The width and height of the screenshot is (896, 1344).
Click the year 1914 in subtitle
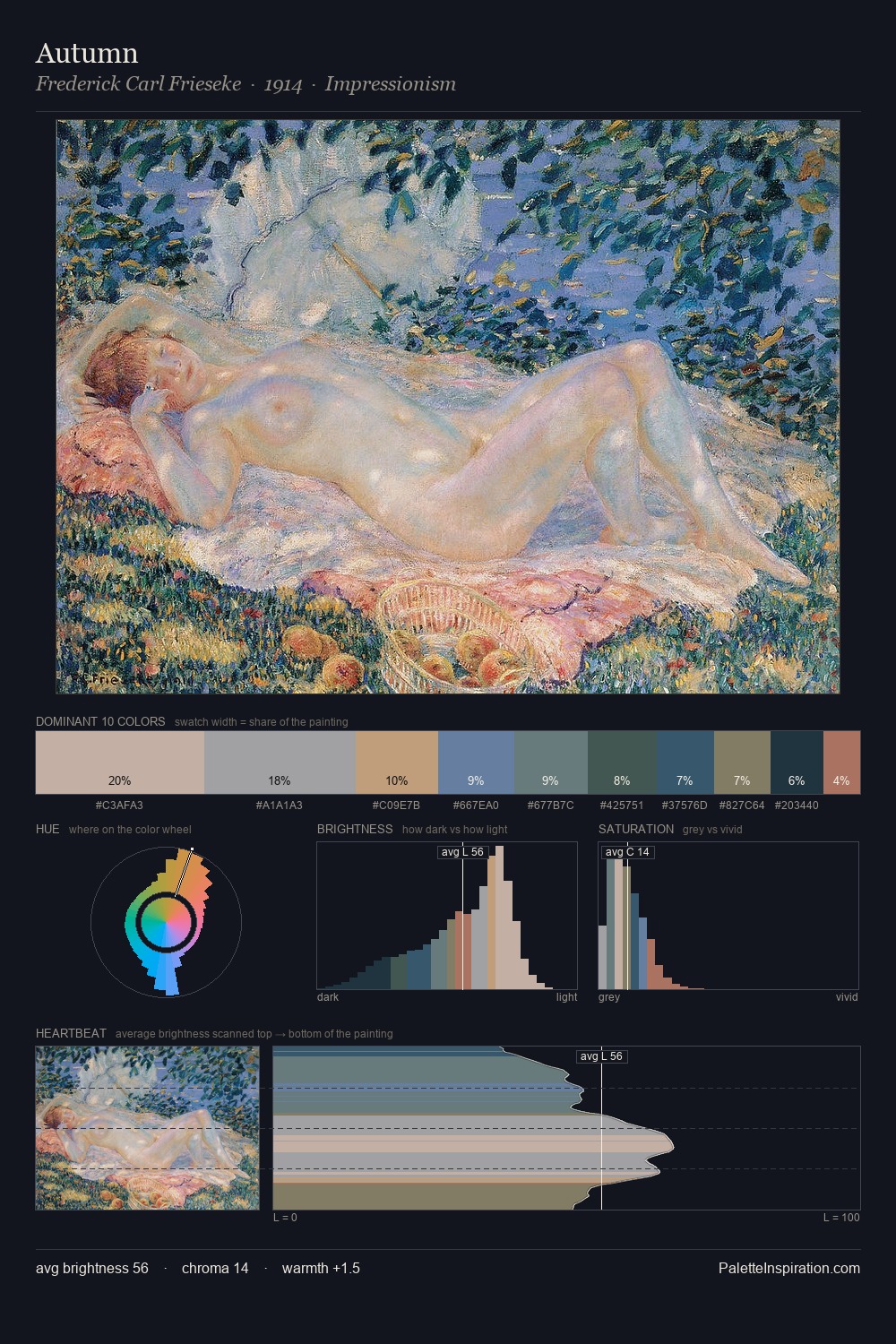pyautogui.click(x=283, y=84)
